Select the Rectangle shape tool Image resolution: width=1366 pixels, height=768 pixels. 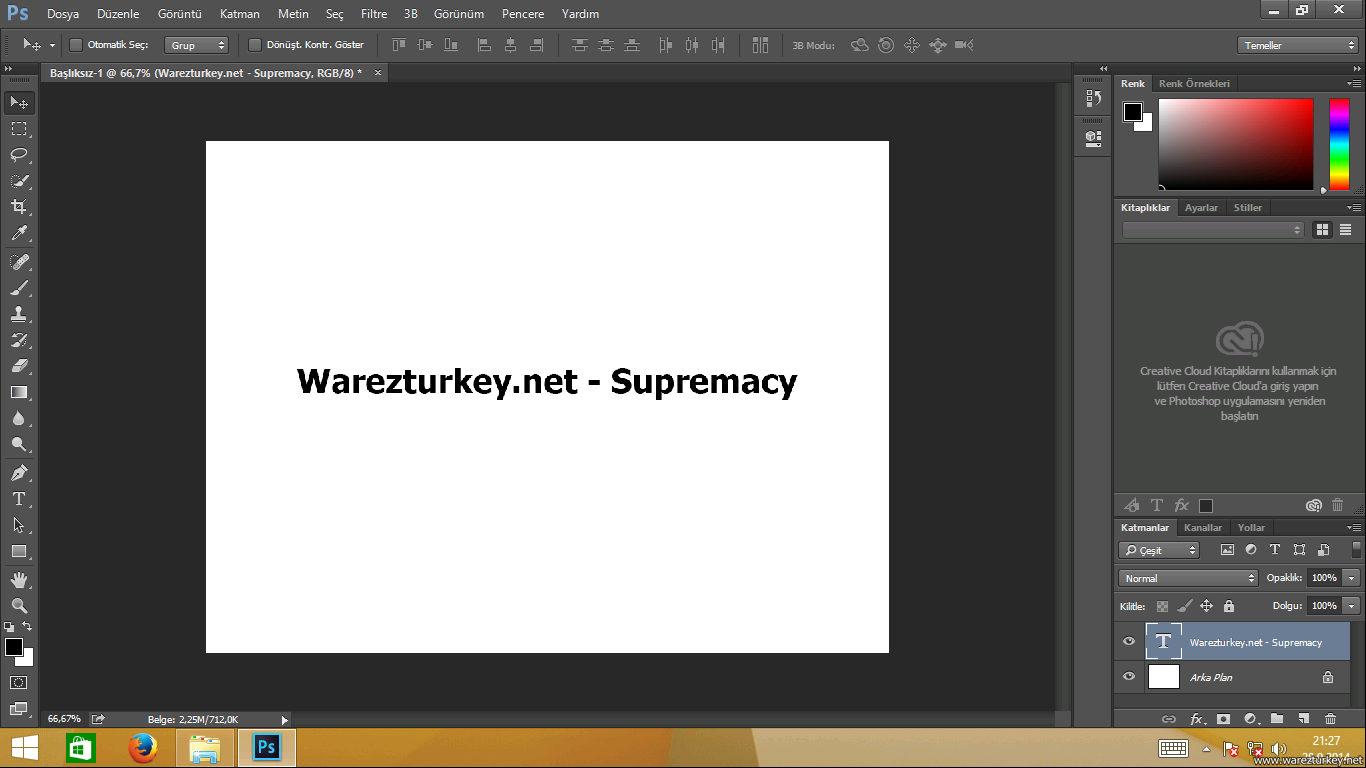click(19, 551)
